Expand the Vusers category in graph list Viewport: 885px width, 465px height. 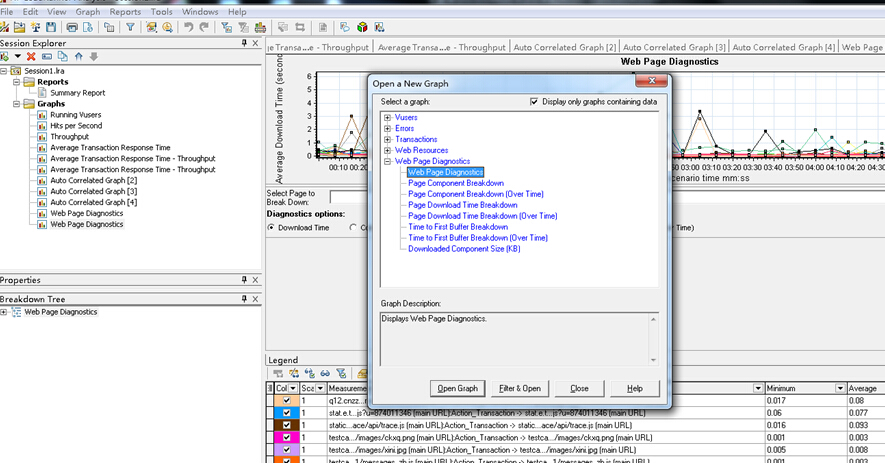pyautogui.click(x=387, y=118)
